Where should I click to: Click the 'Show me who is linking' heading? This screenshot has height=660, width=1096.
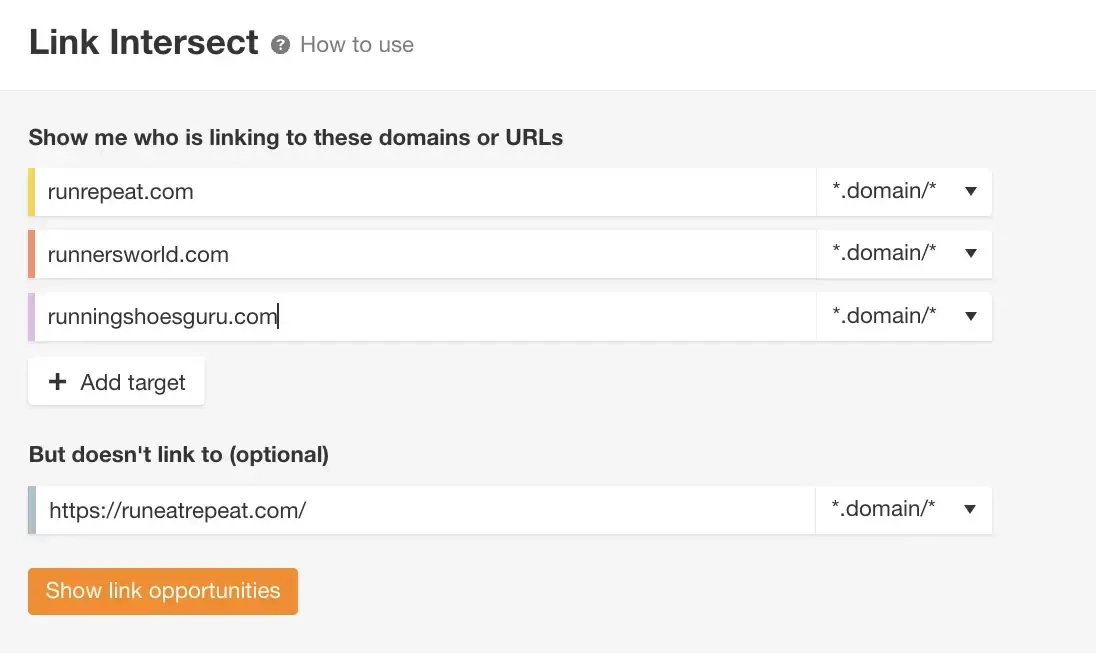295,138
